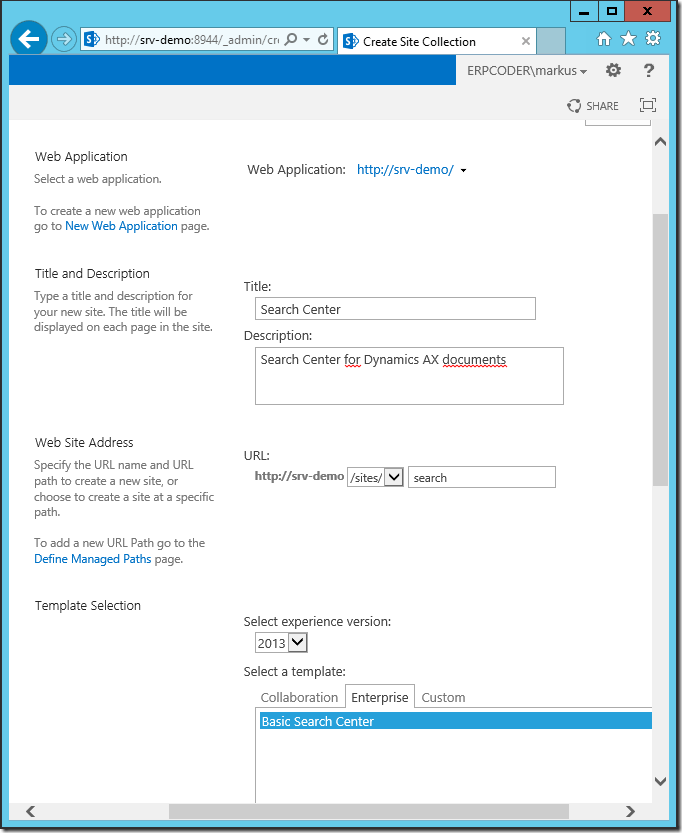Go to the browser home page icon

604,38
